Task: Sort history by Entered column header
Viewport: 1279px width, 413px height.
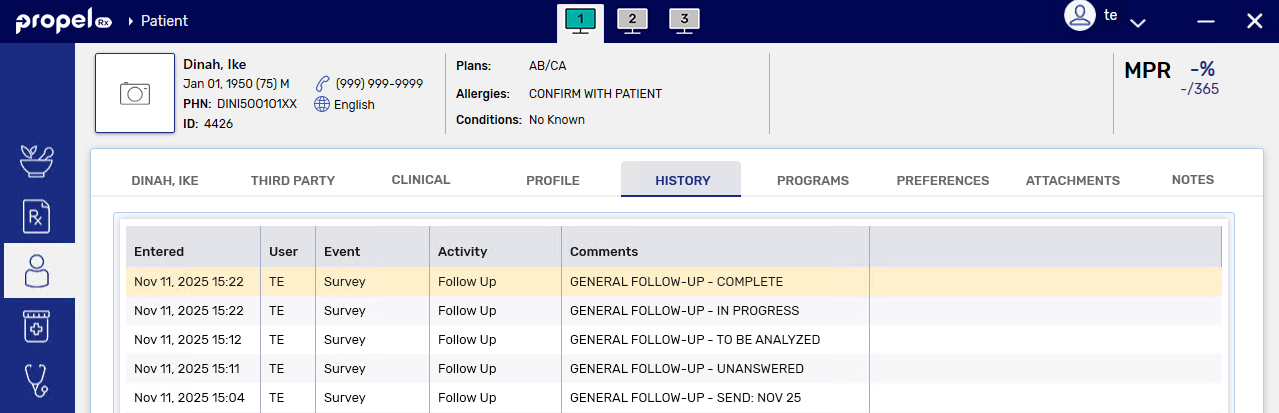Action: pos(160,252)
